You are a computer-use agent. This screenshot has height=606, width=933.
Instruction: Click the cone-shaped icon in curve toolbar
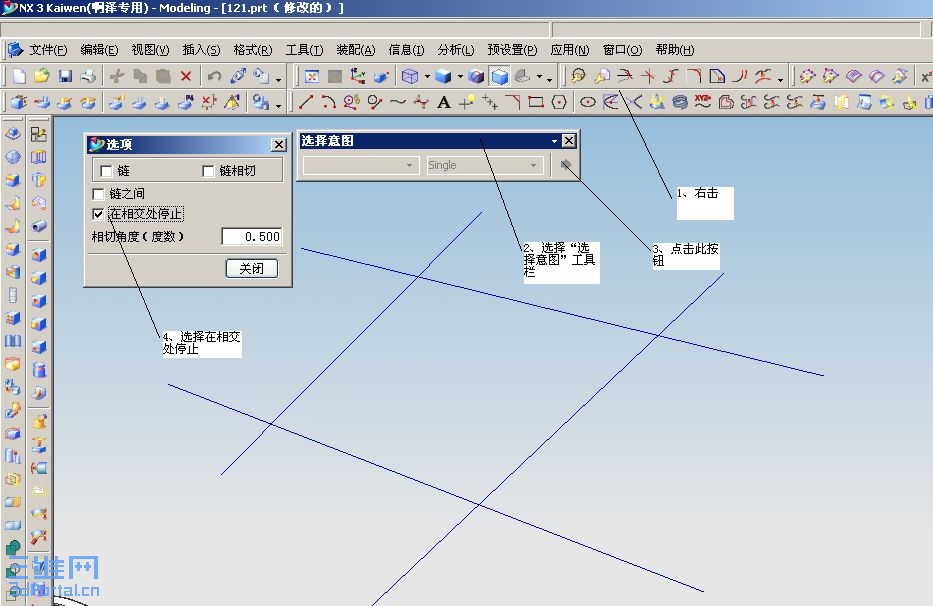click(656, 102)
